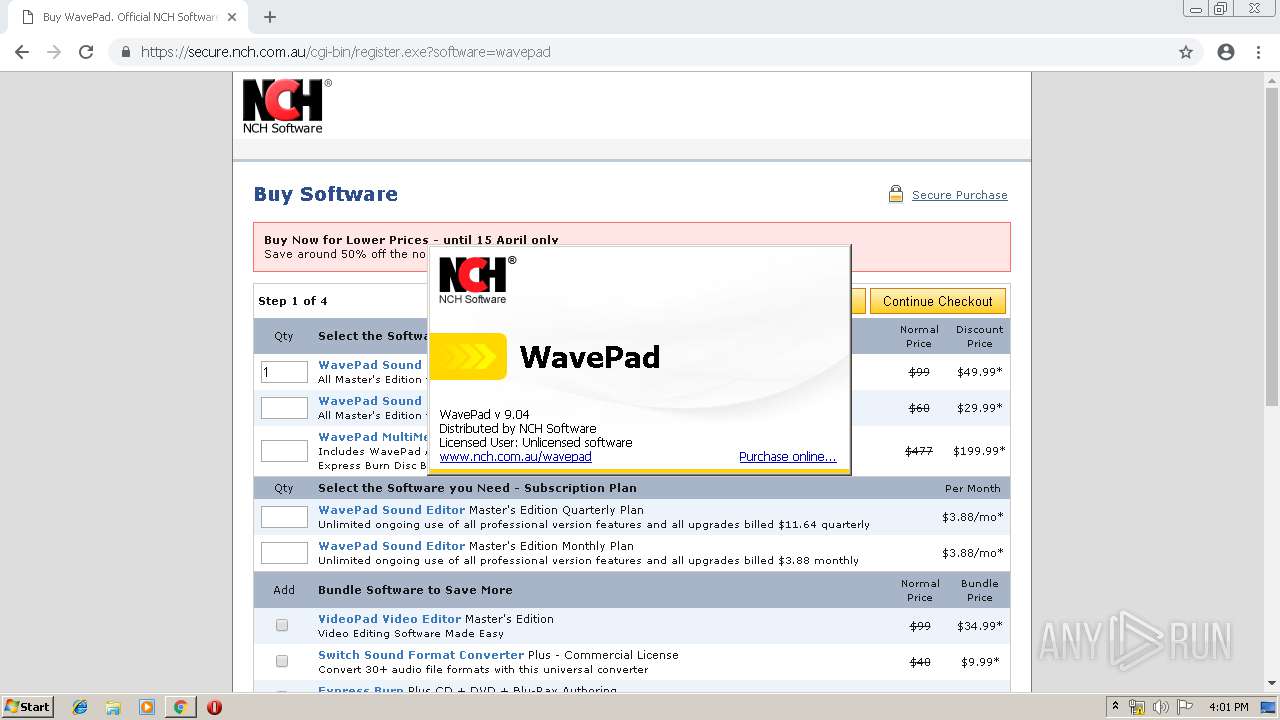Screen dimensions: 1280x720
Task: Go back in Chrome browser history
Action: point(22,52)
